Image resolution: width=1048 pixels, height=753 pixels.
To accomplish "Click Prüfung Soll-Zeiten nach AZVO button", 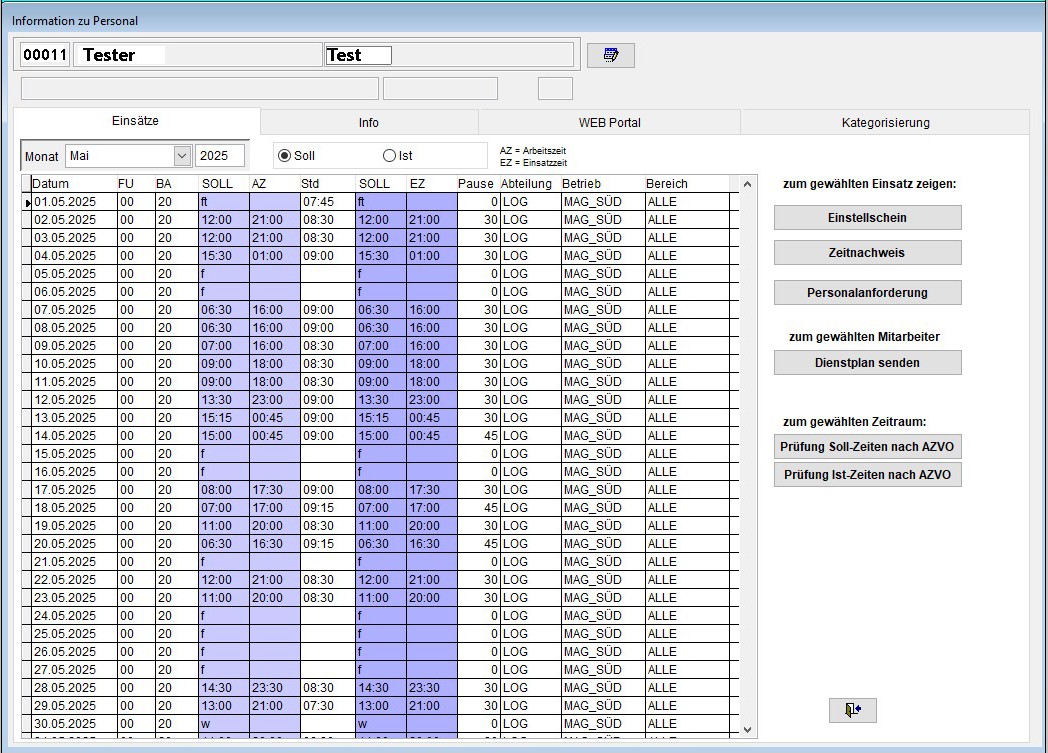I will click(868, 446).
